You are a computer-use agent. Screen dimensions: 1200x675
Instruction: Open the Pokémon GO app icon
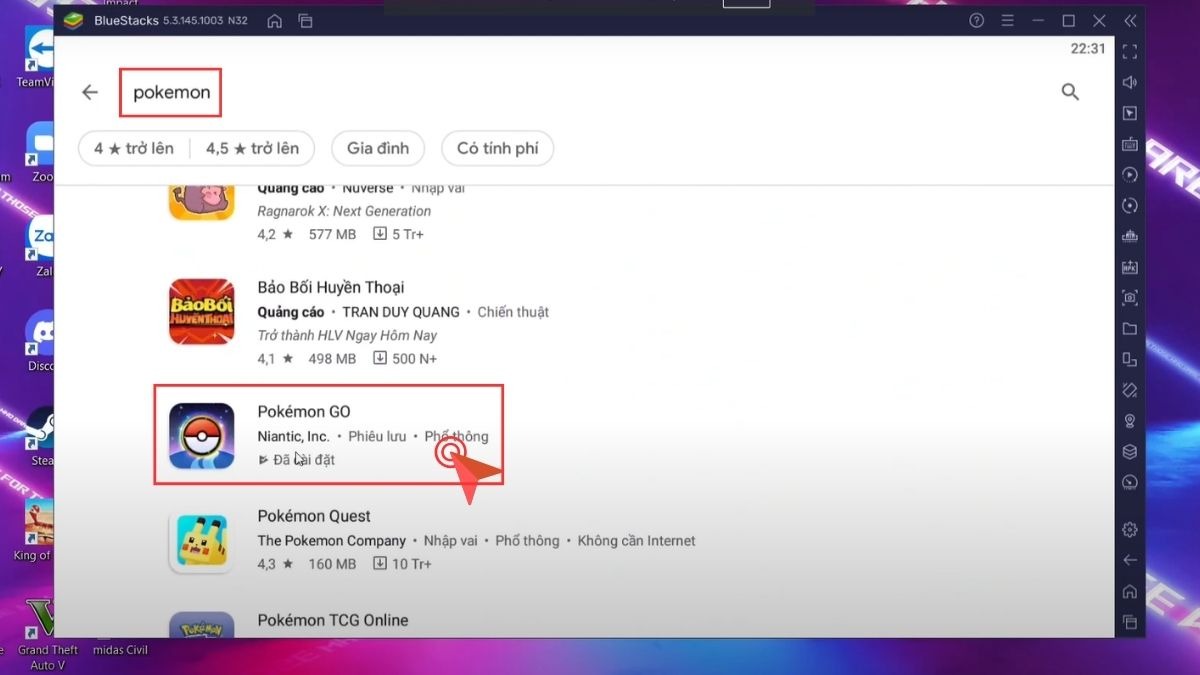pyautogui.click(x=201, y=436)
